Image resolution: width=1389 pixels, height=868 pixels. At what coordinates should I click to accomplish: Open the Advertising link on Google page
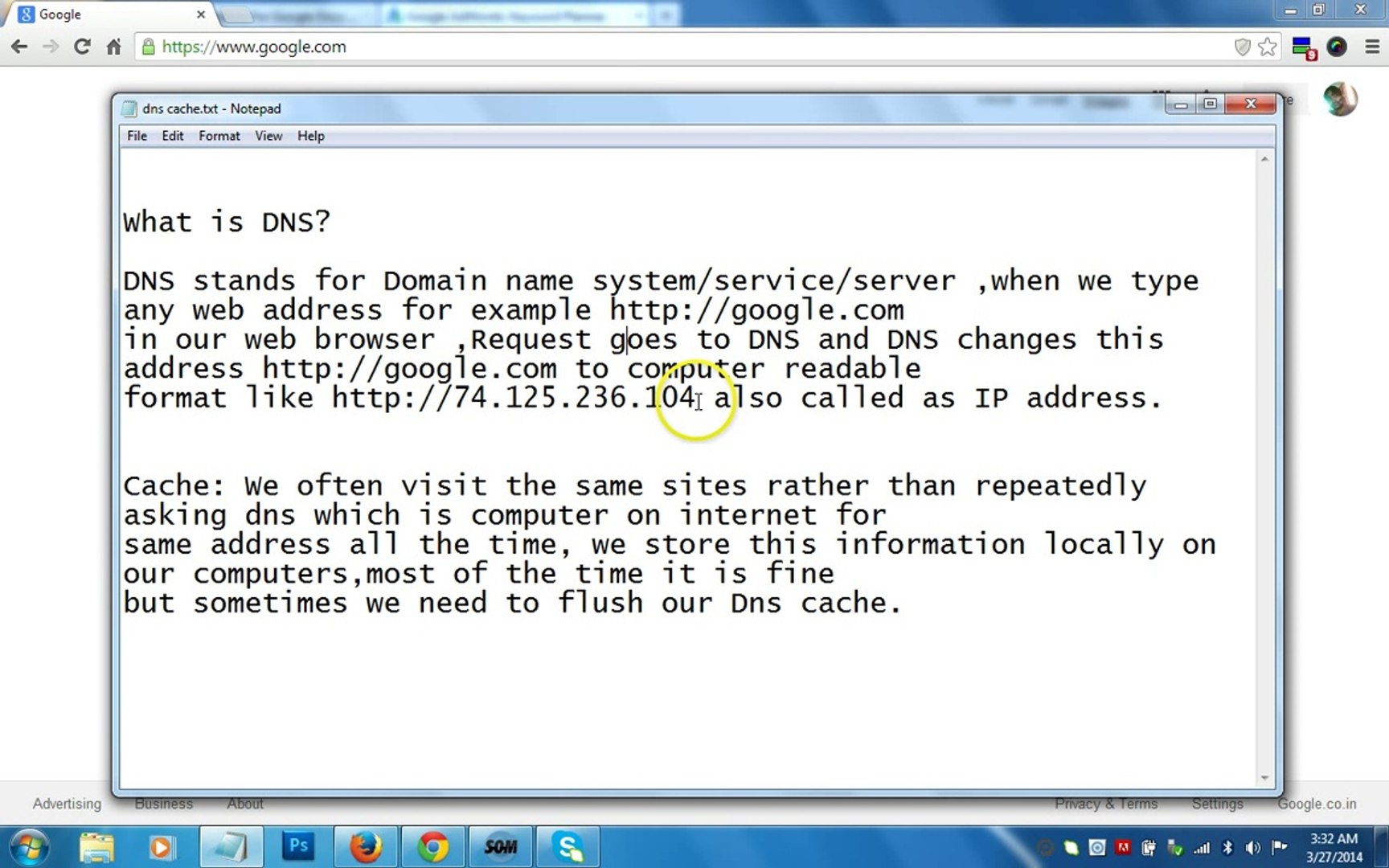tap(67, 804)
